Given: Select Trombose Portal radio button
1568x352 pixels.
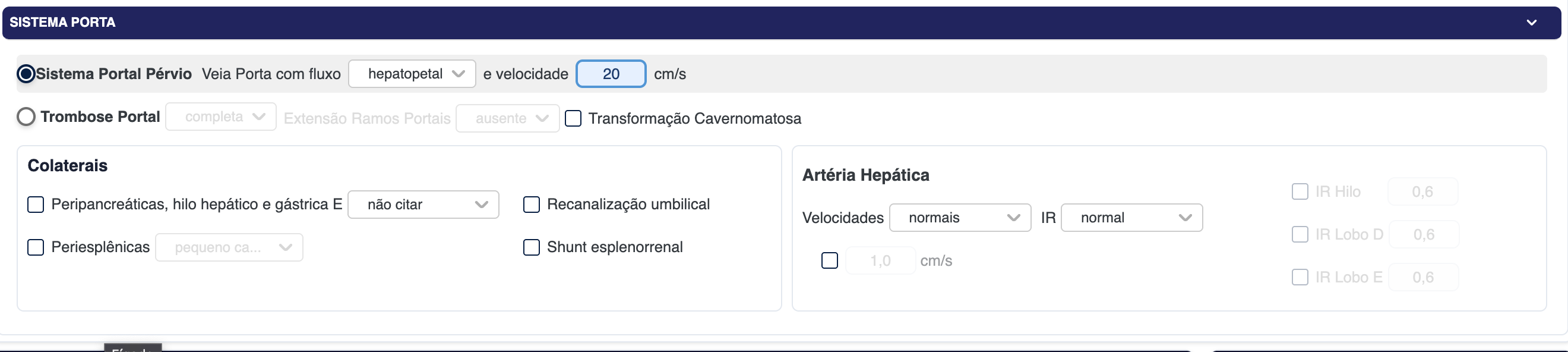Looking at the screenshot, I should click(26, 117).
